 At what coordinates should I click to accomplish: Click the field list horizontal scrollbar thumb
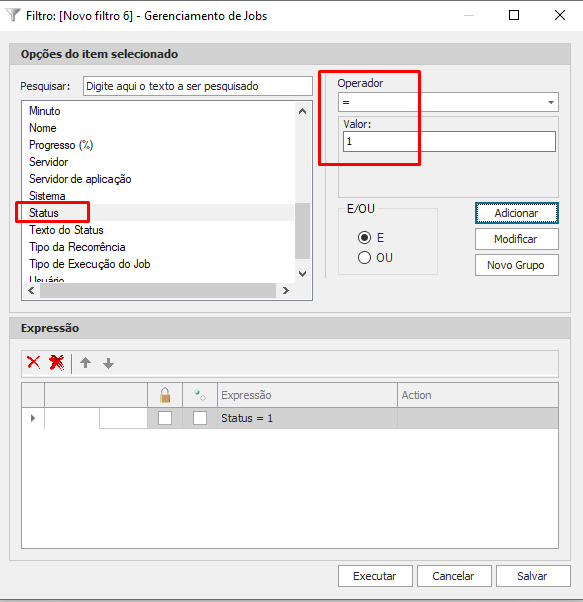(158, 291)
